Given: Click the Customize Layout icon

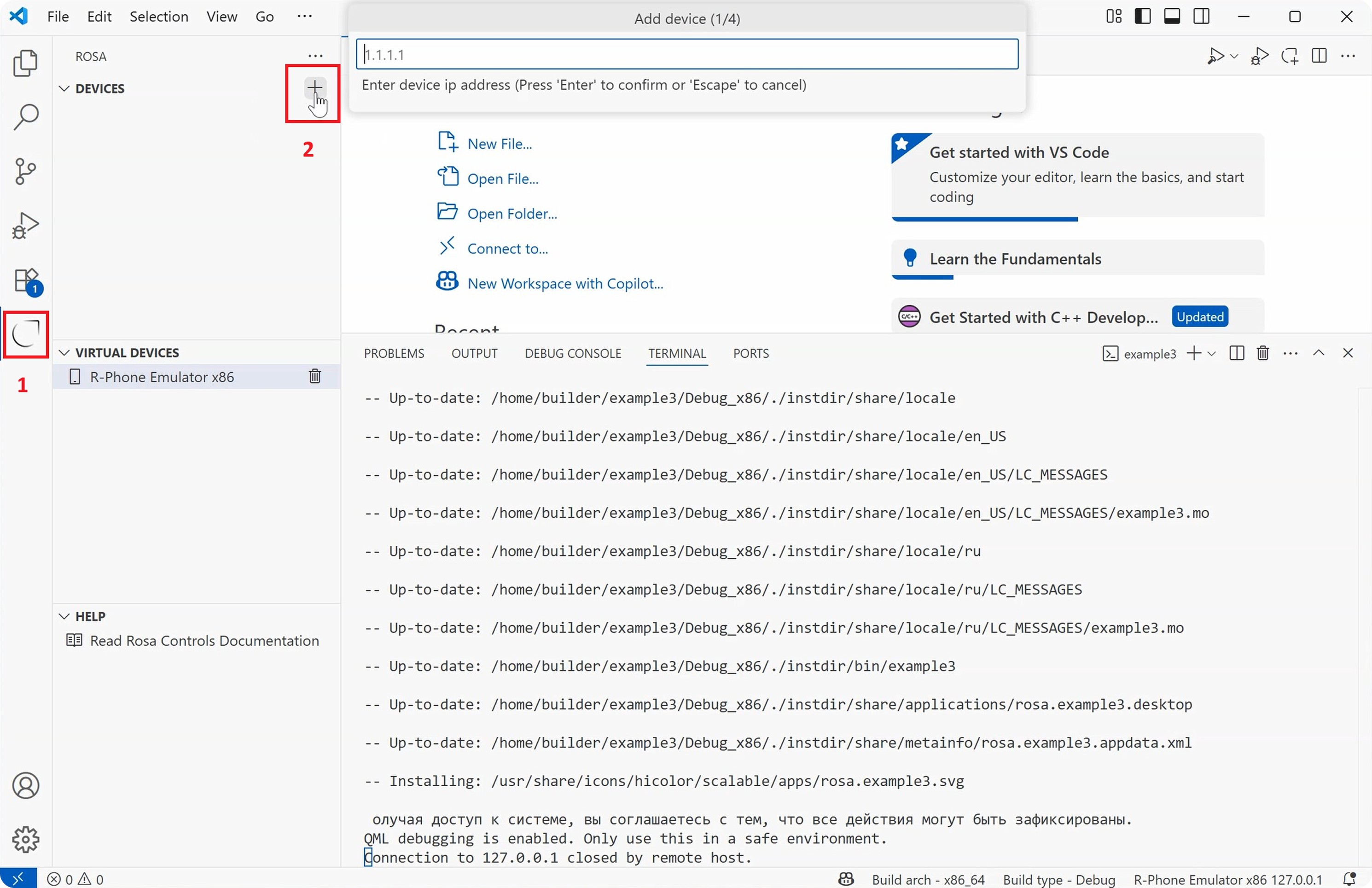Looking at the screenshot, I should click(x=1114, y=16).
